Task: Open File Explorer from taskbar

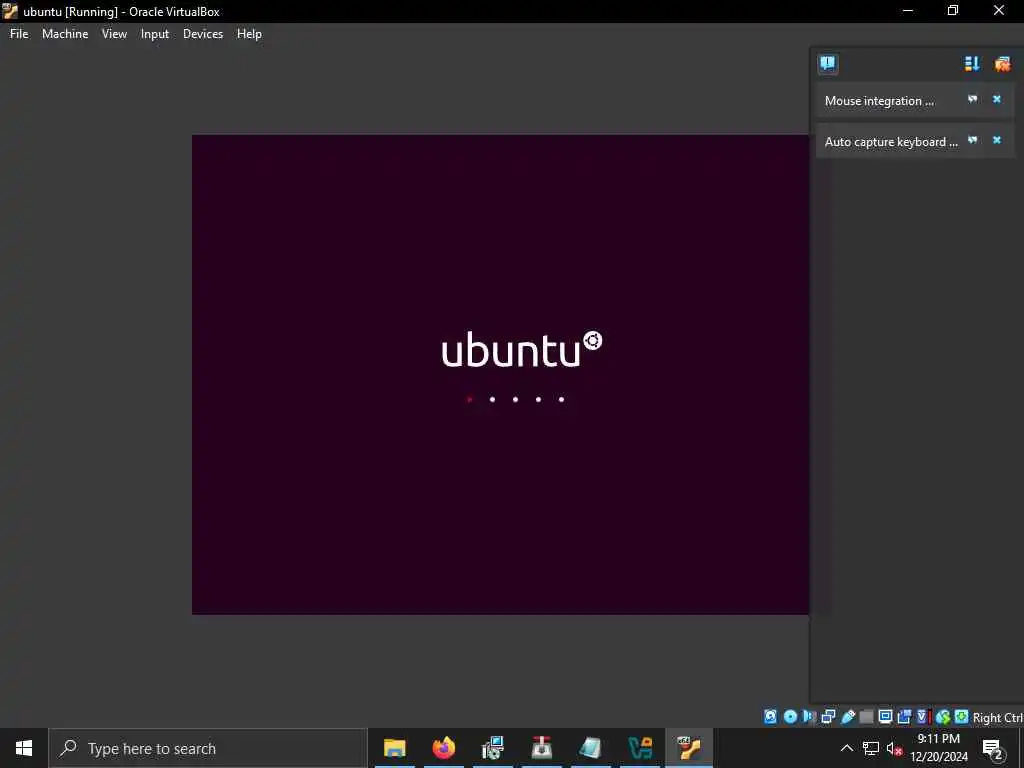Action: tap(394, 748)
